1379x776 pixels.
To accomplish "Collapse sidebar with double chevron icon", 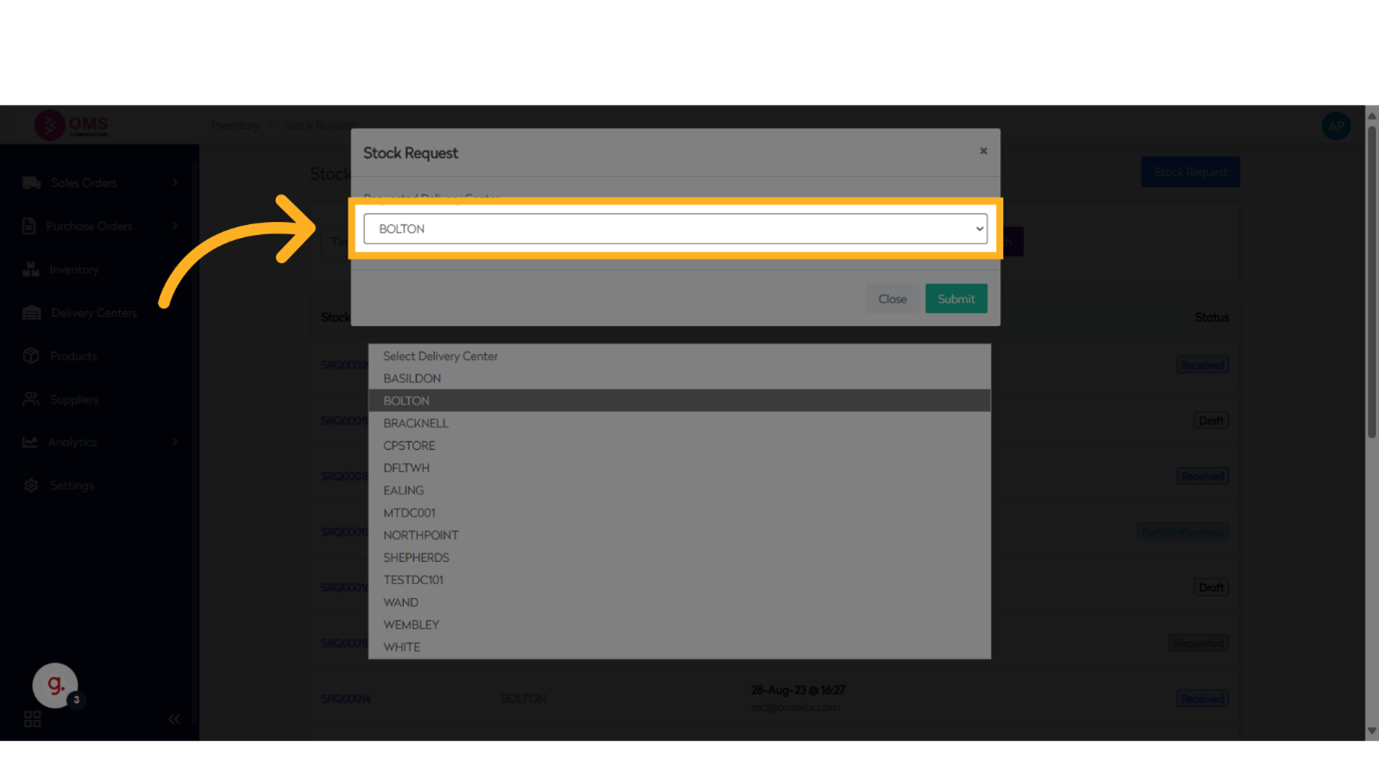I will 174,719.
